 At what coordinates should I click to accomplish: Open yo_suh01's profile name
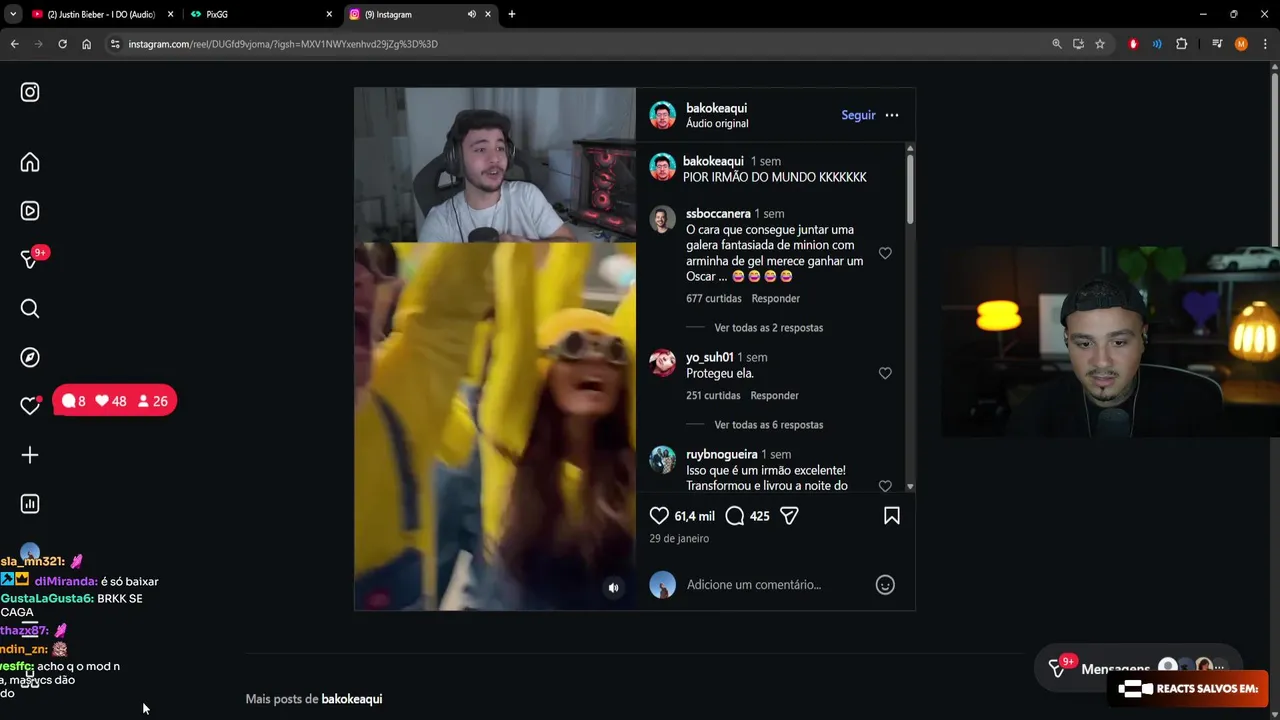click(710, 357)
